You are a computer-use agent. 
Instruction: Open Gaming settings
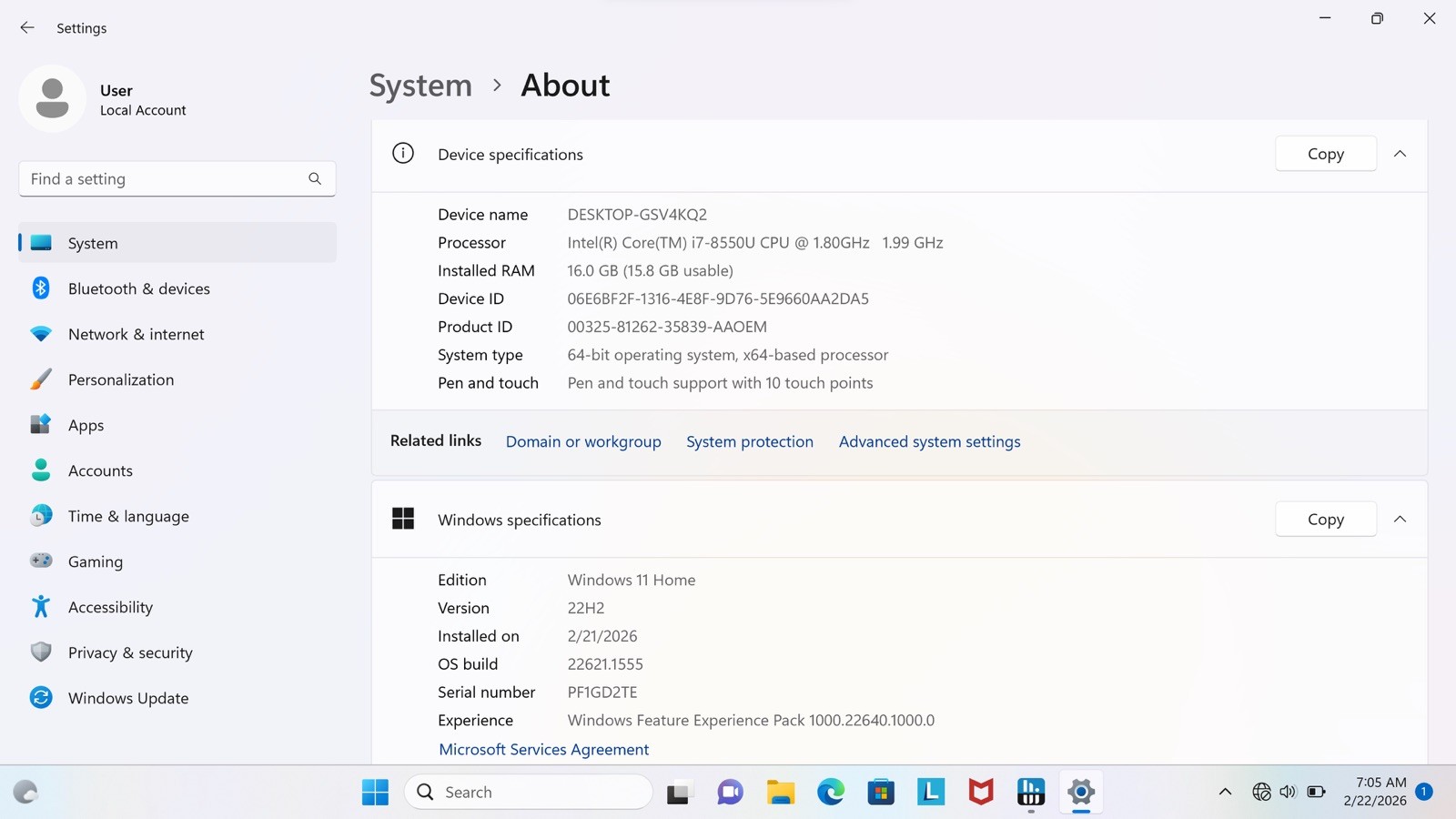[x=177, y=561]
